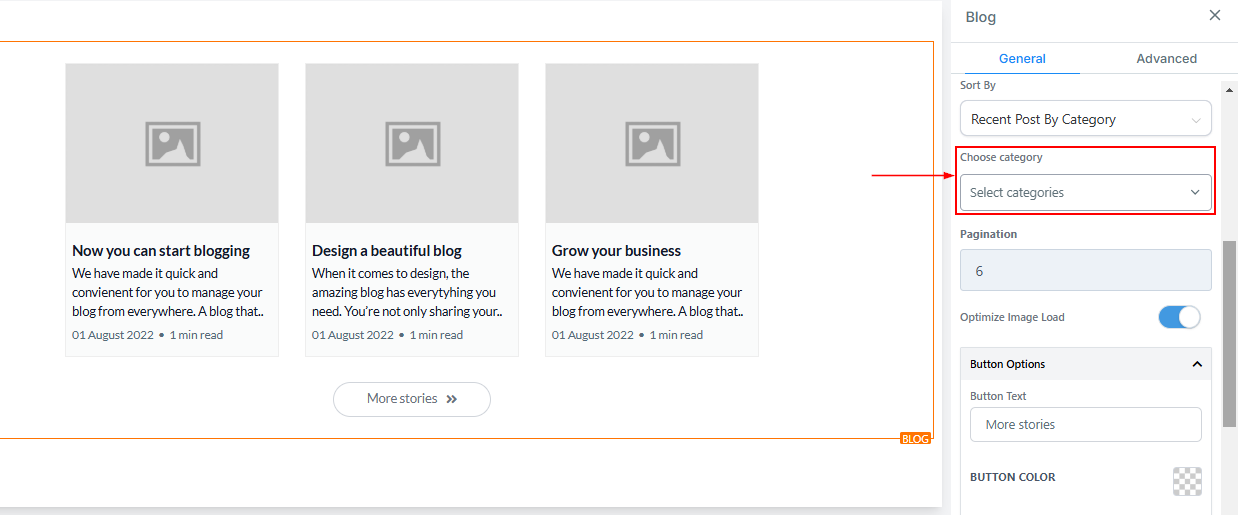Screen dimensions: 1238x515
Task: Click the orange BLOG section label
Action: 915,438
